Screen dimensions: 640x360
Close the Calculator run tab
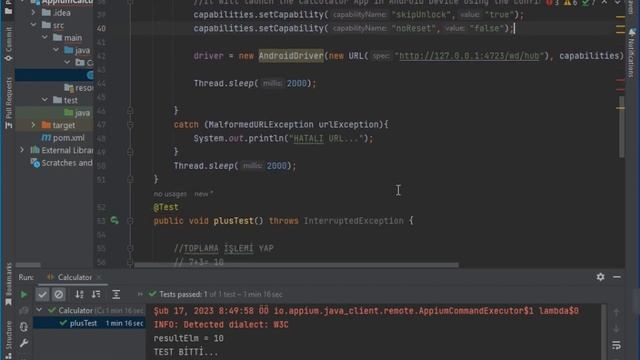[99, 277]
